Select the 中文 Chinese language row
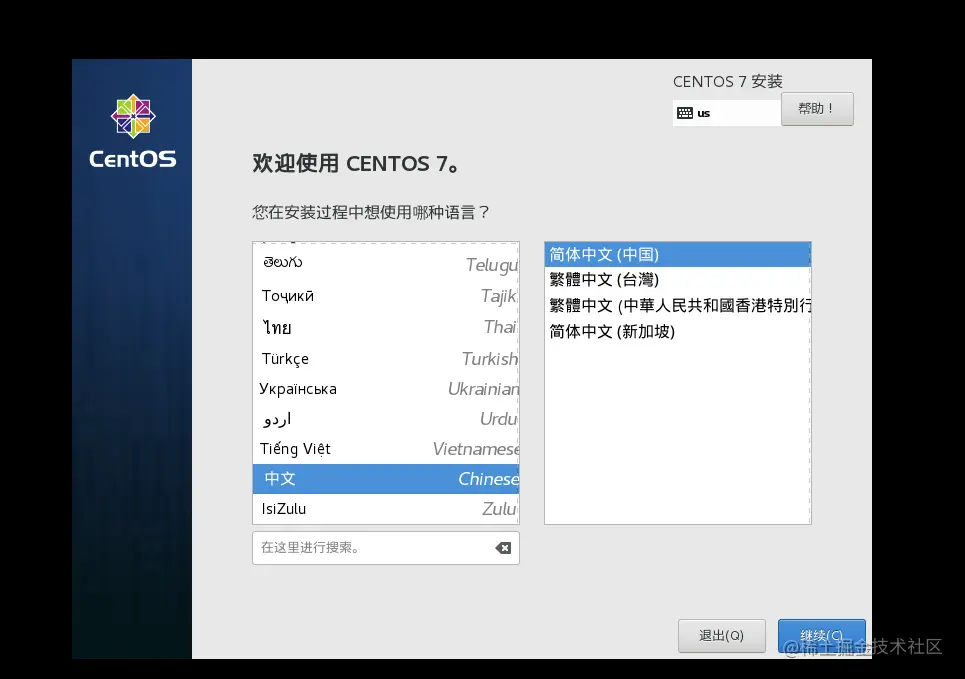The width and height of the screenshot is (965, 679). (386, 479)
